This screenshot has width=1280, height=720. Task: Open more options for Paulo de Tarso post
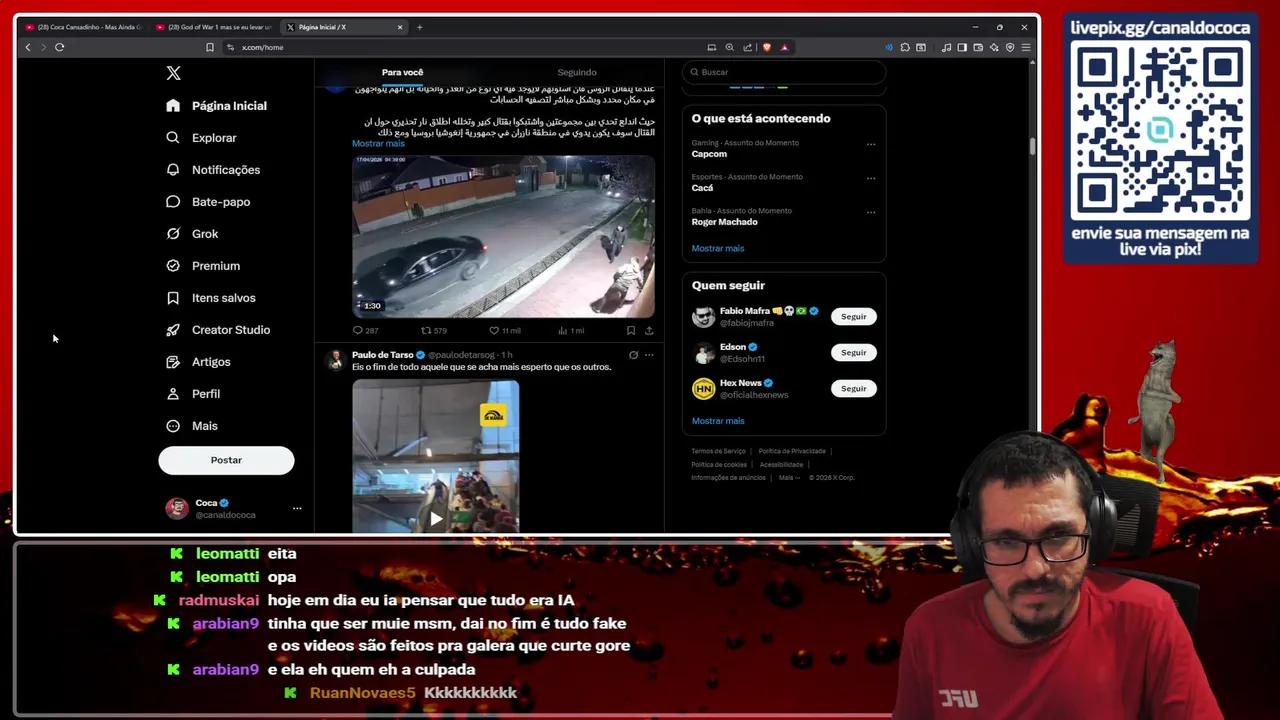tap(649, 355)
